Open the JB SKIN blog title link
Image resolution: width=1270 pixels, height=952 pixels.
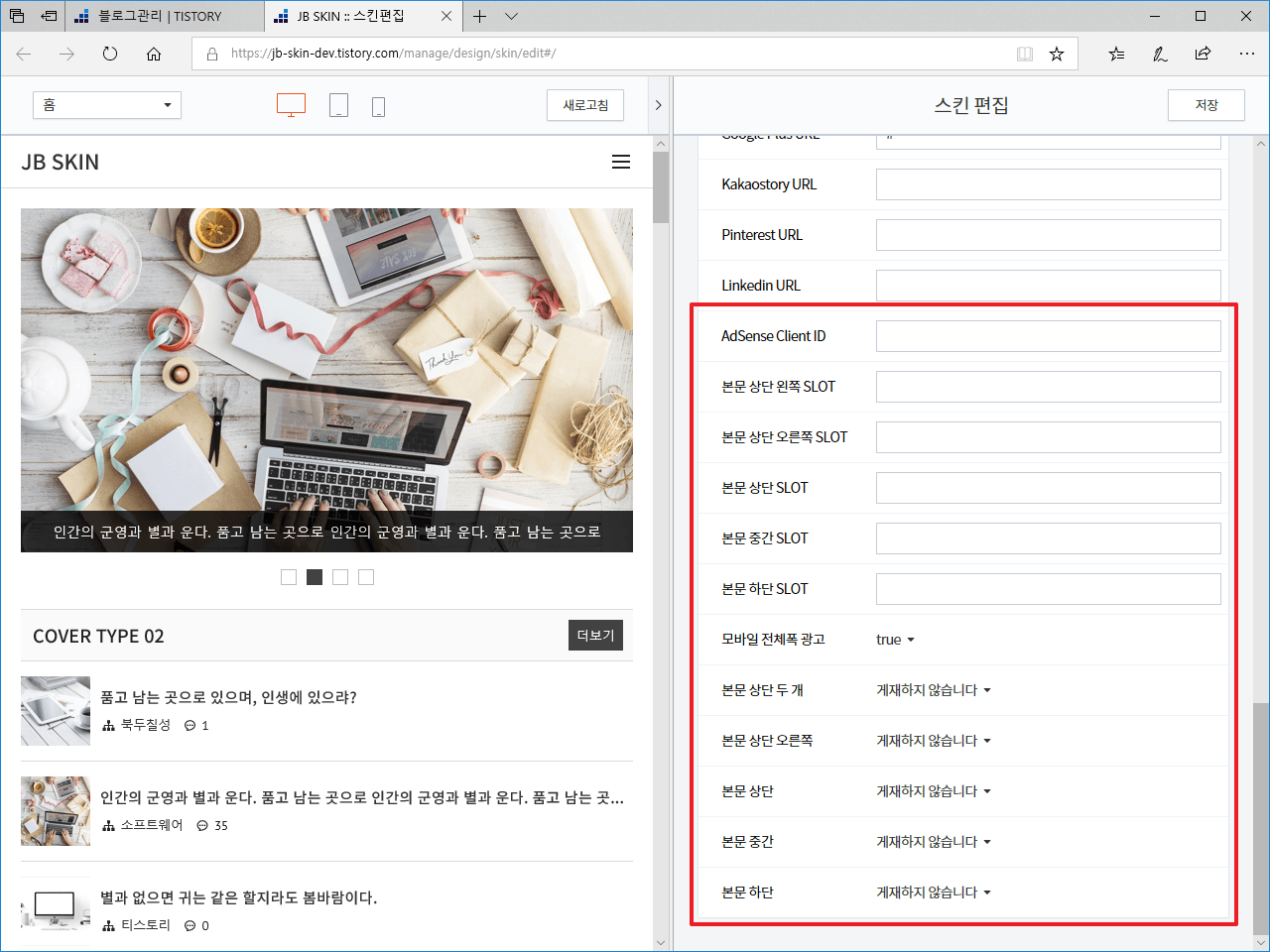(x=61, y=162)
